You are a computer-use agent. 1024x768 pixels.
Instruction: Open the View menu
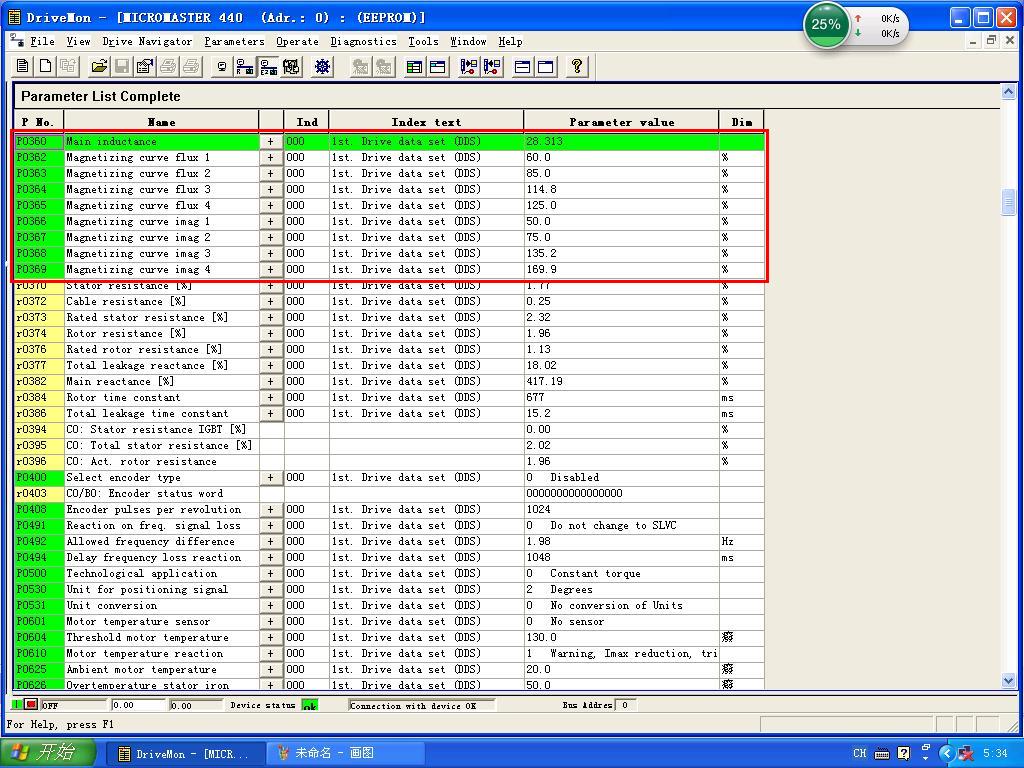[78, 41]
